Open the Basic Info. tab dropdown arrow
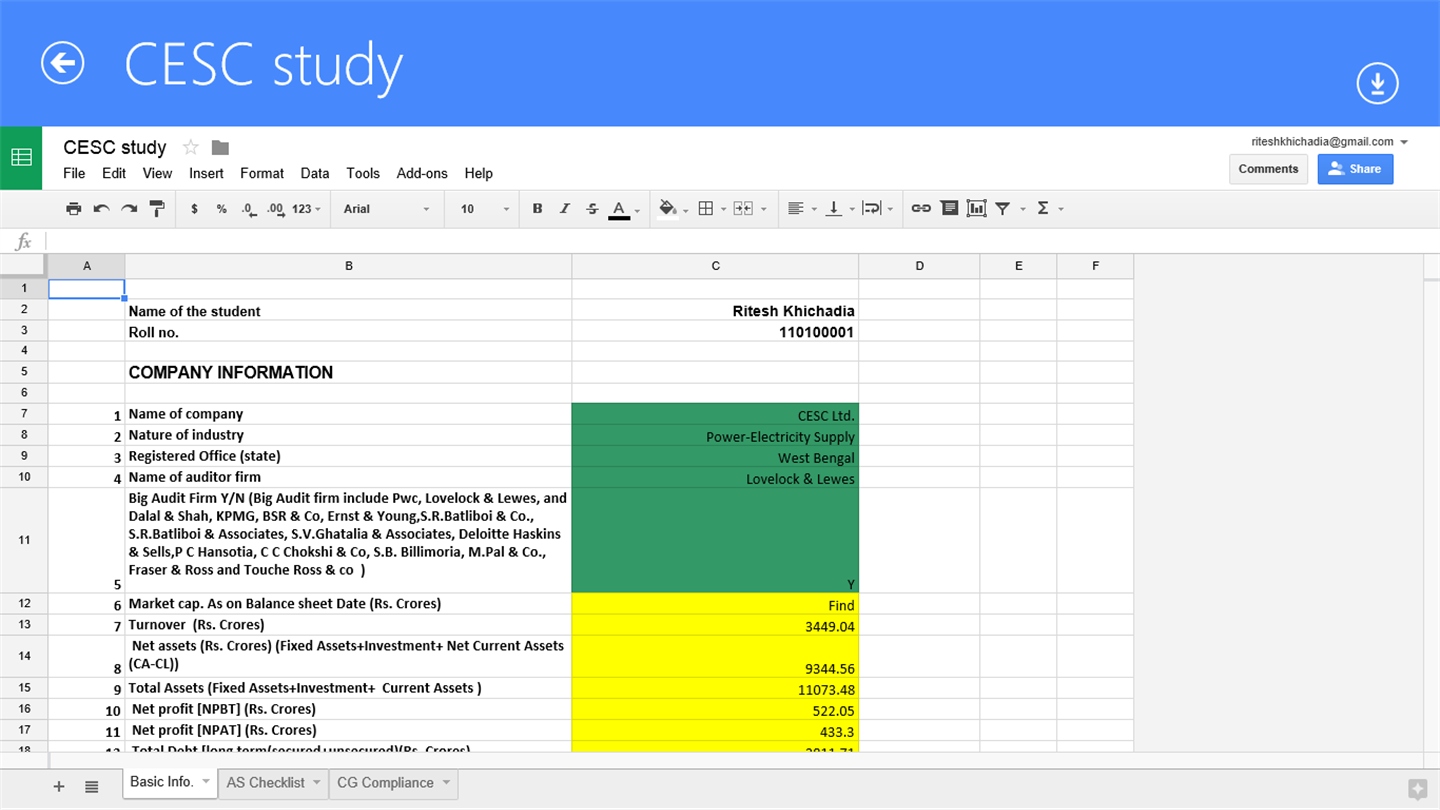 206,782
